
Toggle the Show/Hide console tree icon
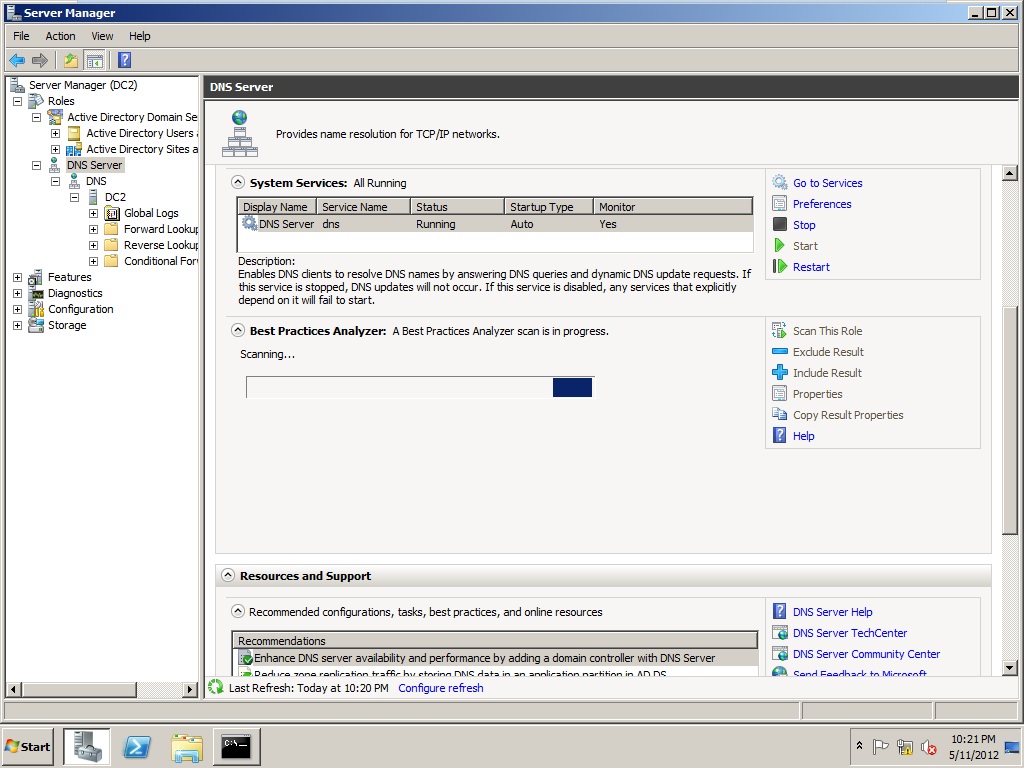(x=95, y=61)
